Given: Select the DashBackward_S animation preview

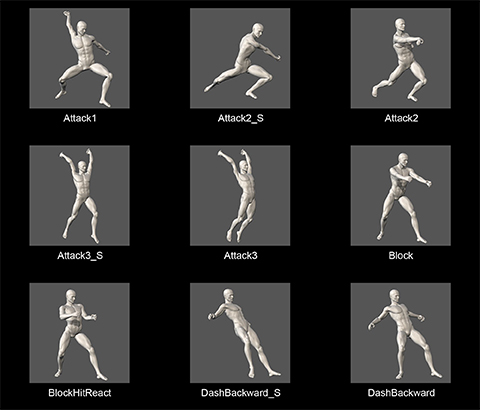Looking at the screenshot, I should click(x=240, y=333).
